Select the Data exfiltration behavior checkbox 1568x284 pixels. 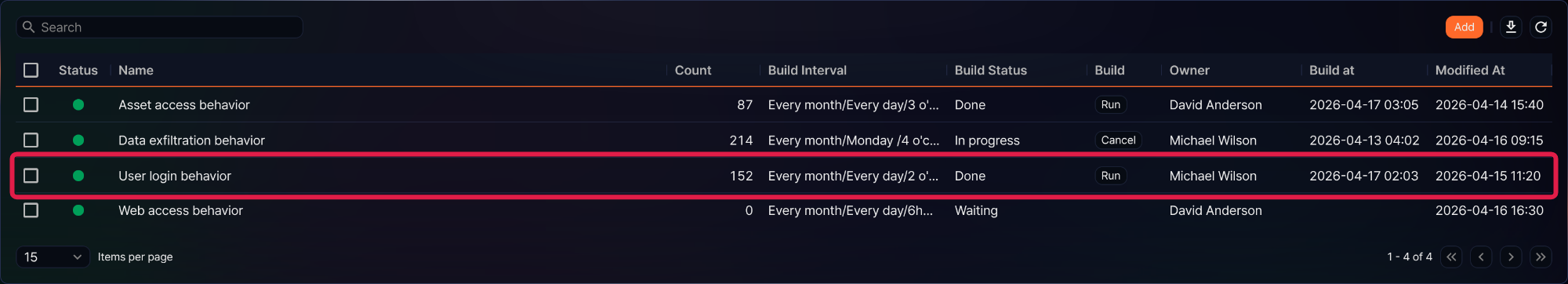pos(31,140)
